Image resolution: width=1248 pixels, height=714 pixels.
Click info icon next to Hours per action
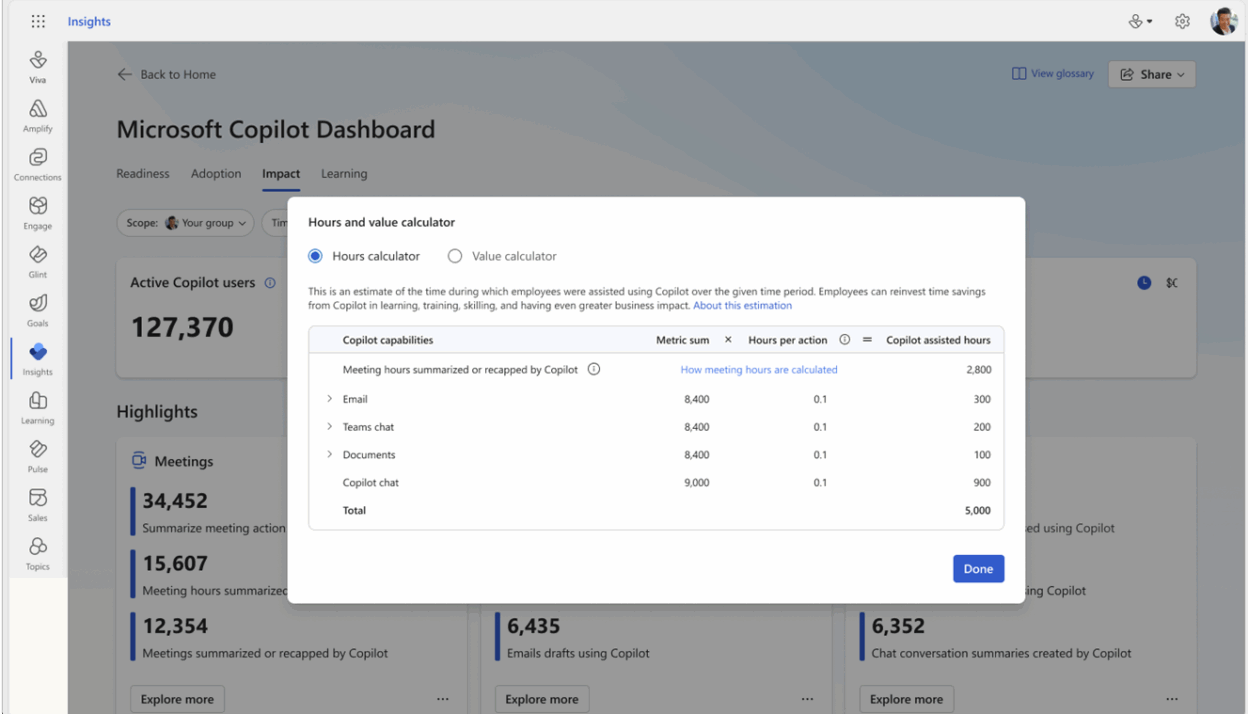point(845,340)
